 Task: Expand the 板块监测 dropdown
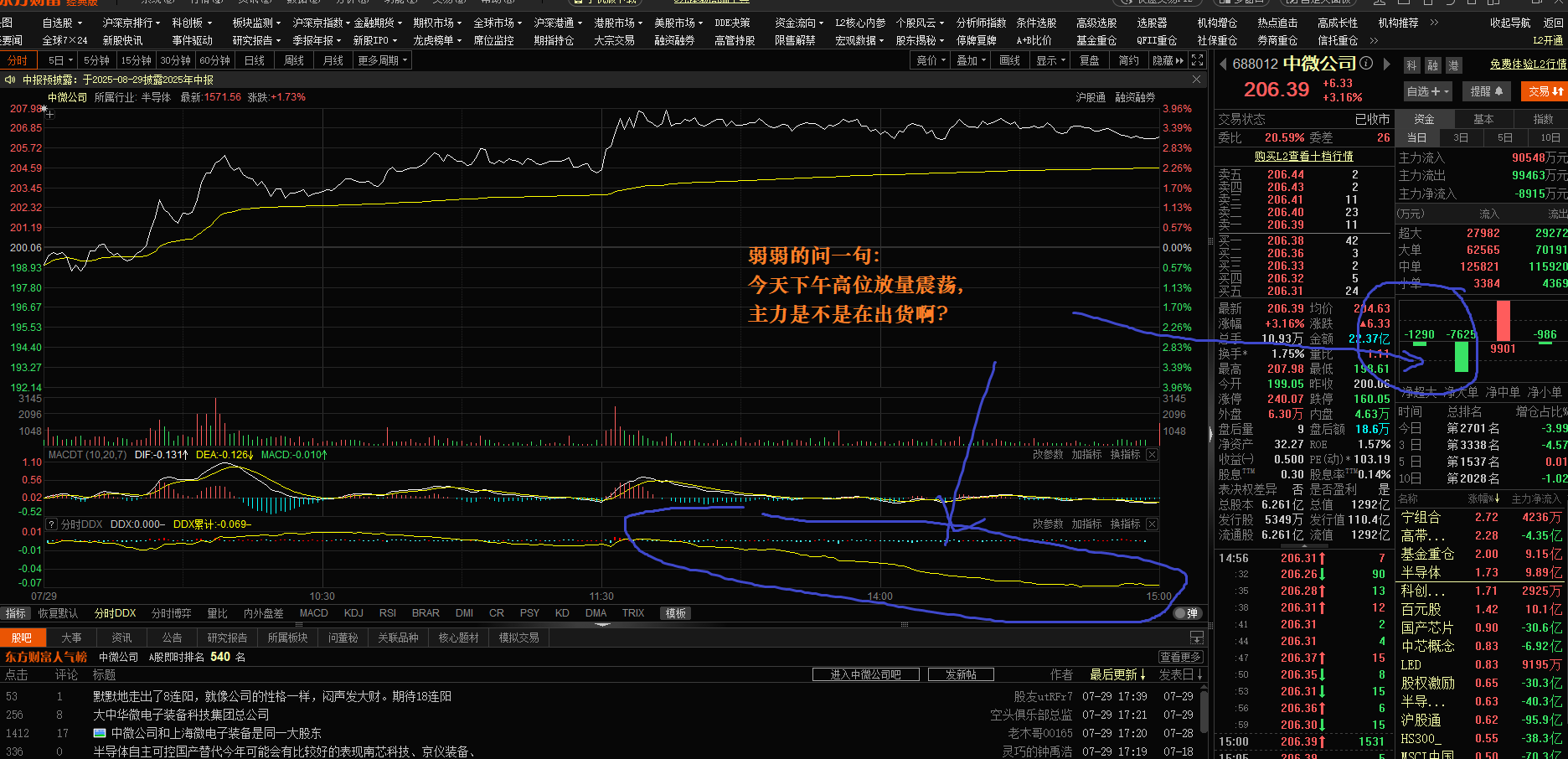(x=256, y=23)
